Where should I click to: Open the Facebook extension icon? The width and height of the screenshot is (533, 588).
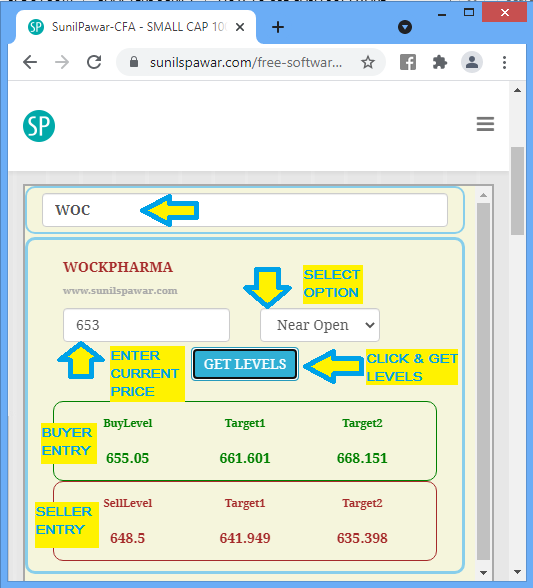point(408,62)
